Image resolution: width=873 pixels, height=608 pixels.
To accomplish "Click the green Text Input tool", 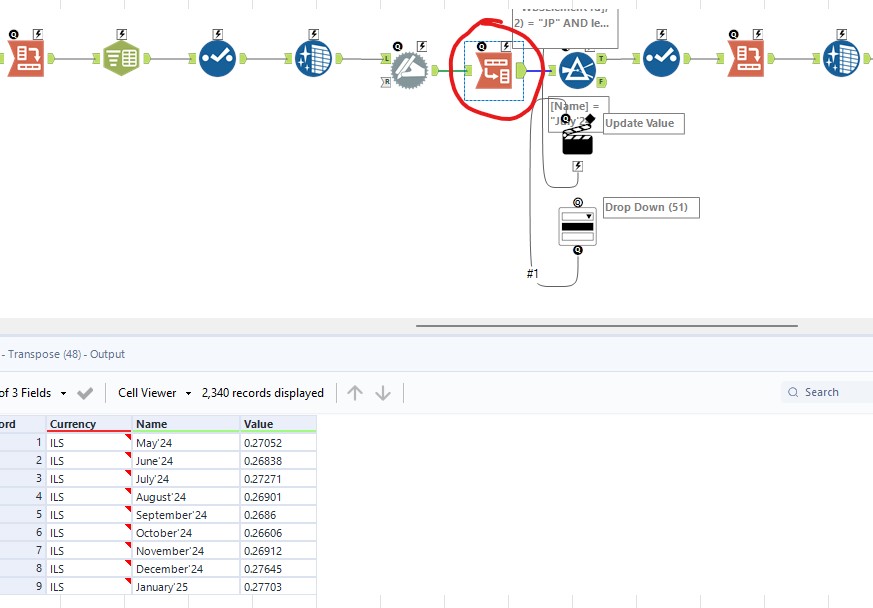I will (x=121, y=58).
